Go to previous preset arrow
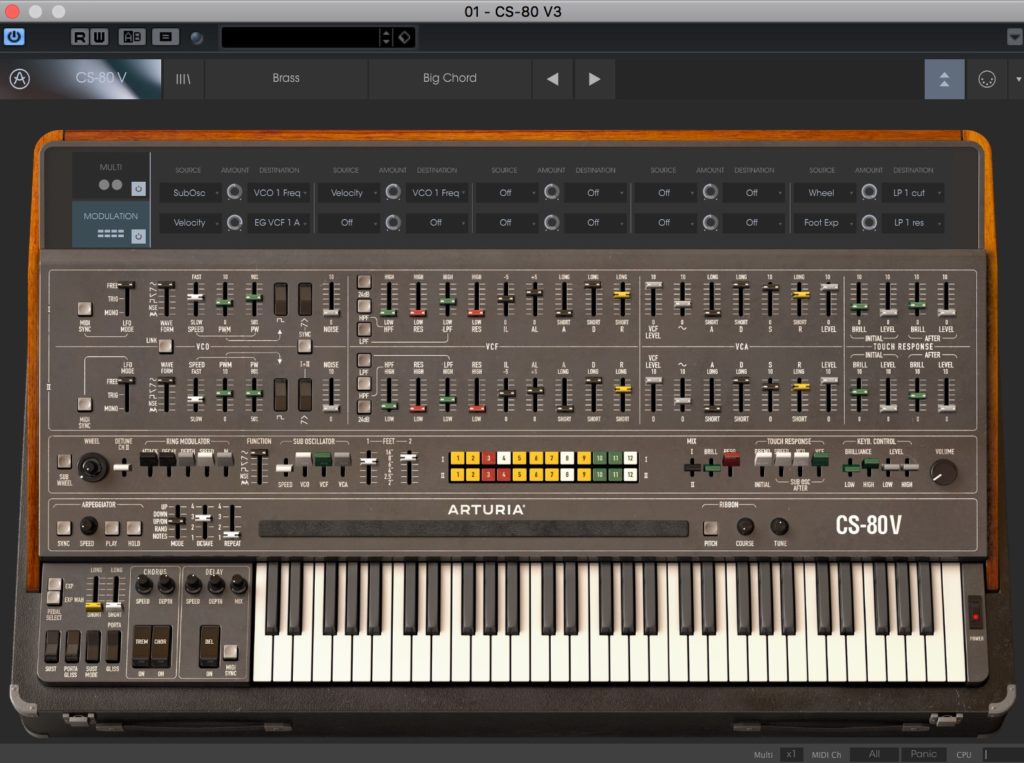1024x763 pixels. point(552,79)
